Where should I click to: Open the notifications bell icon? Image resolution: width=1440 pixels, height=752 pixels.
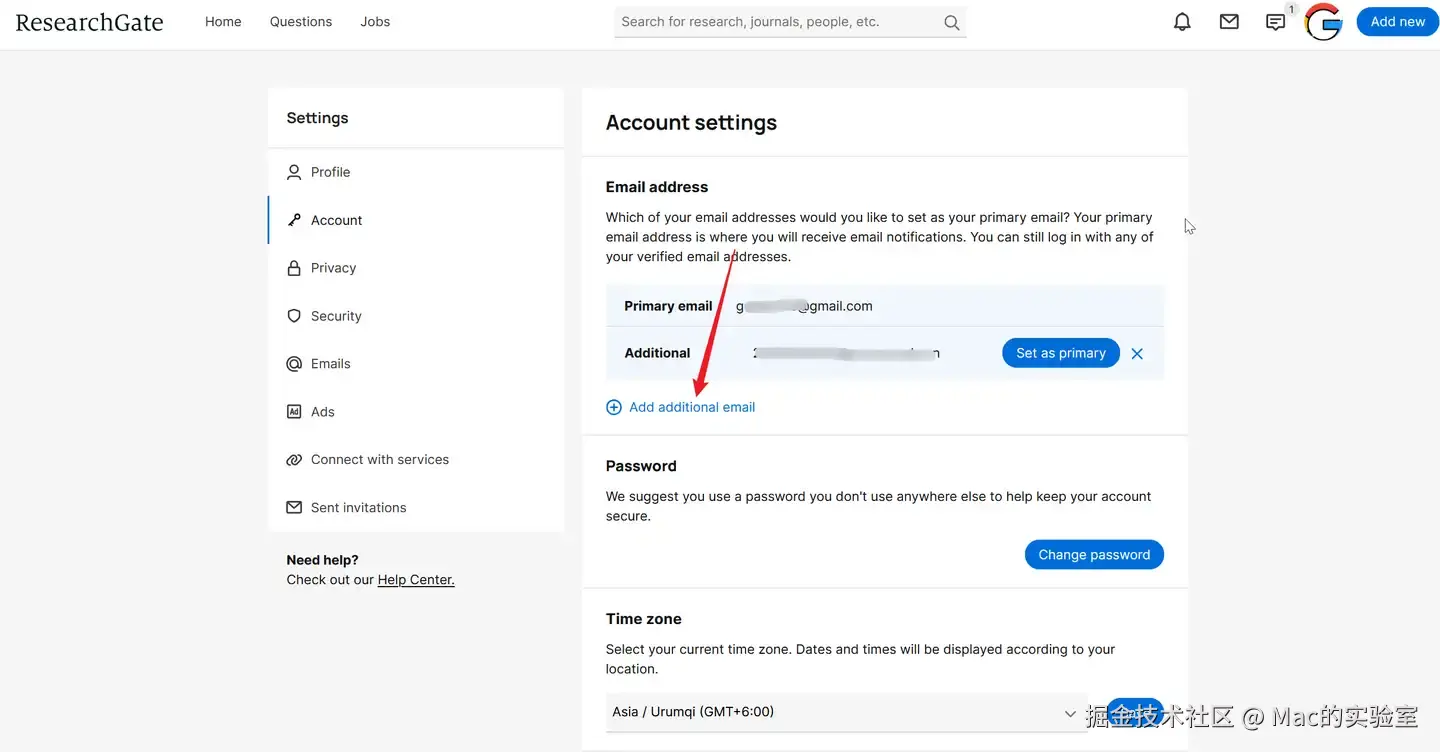click(x=1182, y=22)
